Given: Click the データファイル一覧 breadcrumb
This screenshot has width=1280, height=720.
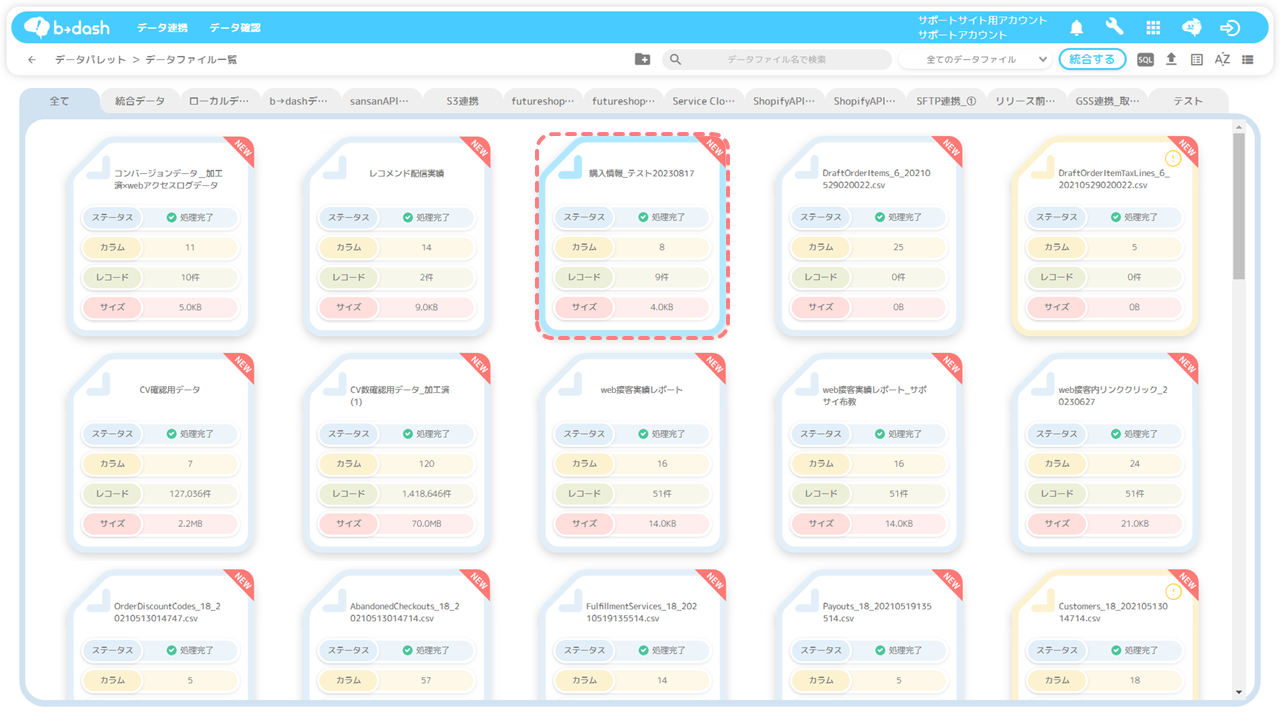Looking at the screenshot, I should (x=191, y=60).
